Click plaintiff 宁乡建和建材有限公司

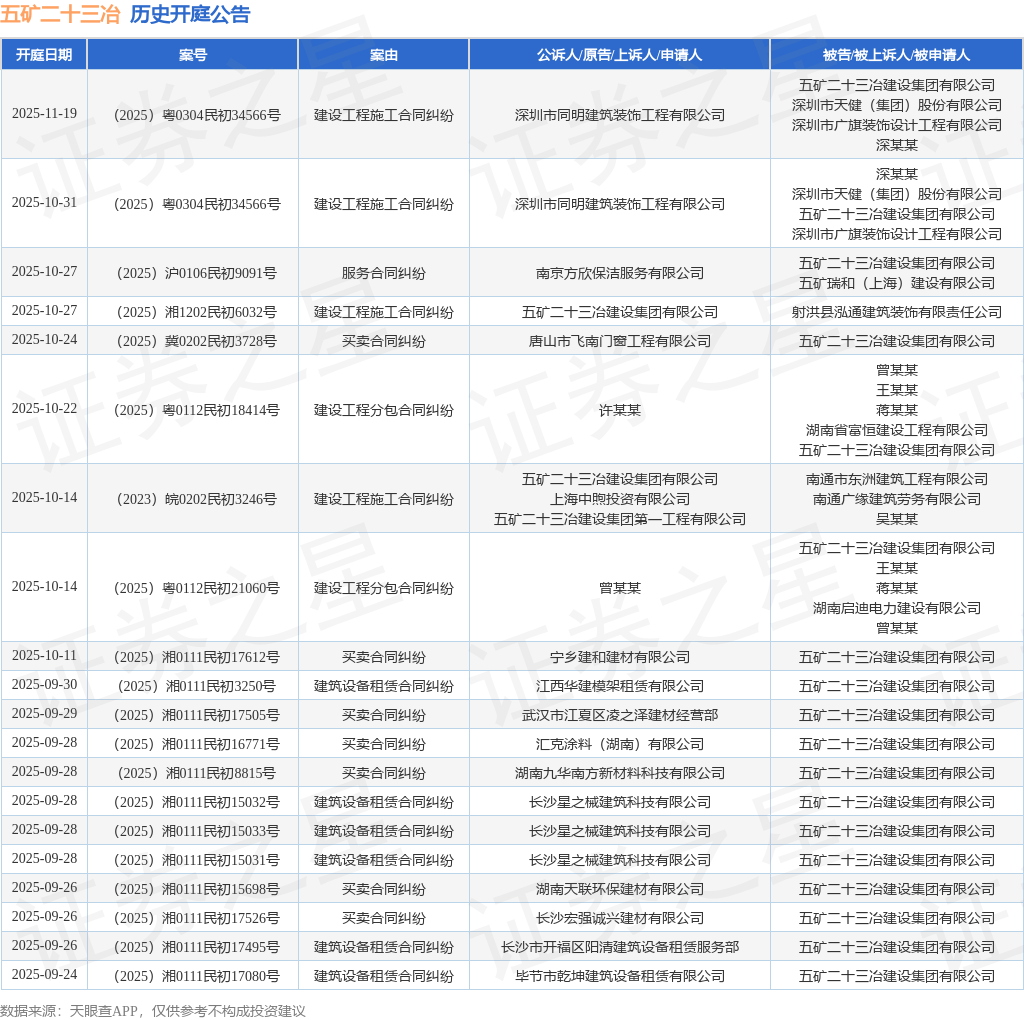[619, 657]
